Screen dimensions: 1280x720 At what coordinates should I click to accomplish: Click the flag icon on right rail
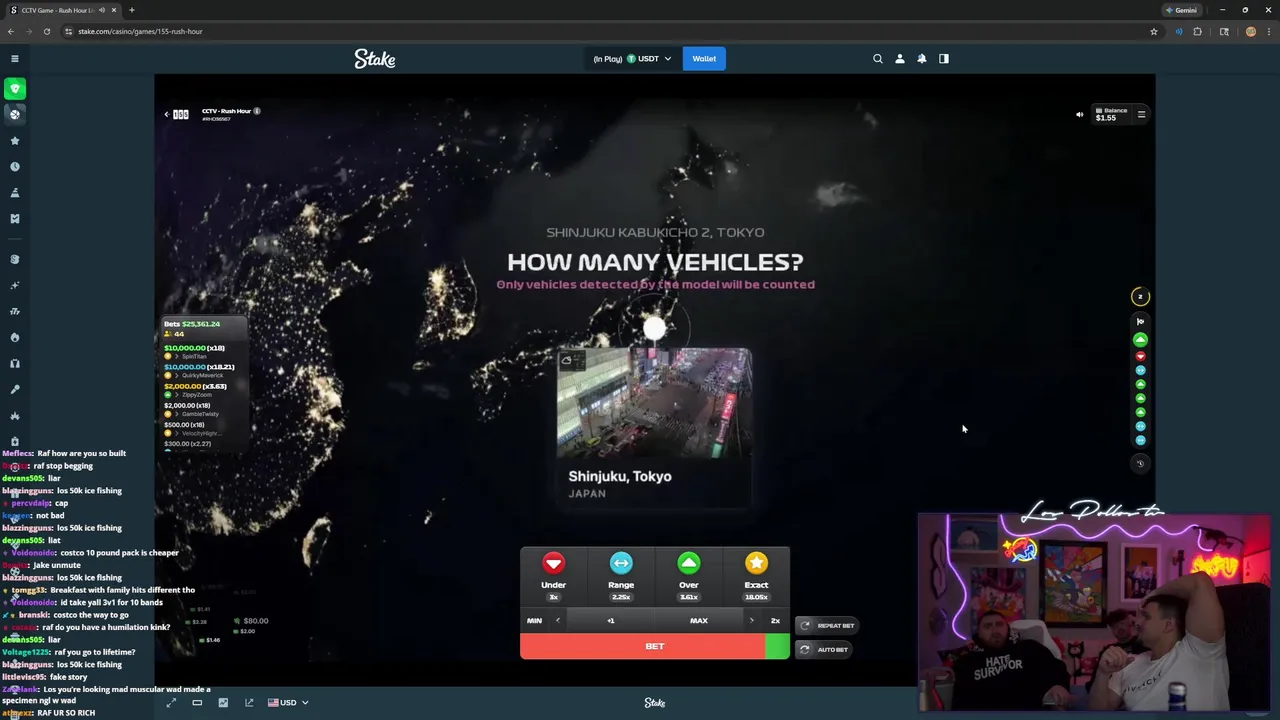pos(1140,322)
